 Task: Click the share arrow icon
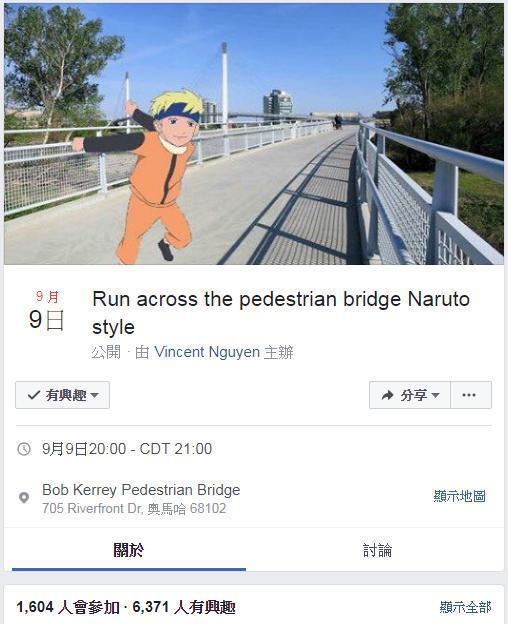387,395
